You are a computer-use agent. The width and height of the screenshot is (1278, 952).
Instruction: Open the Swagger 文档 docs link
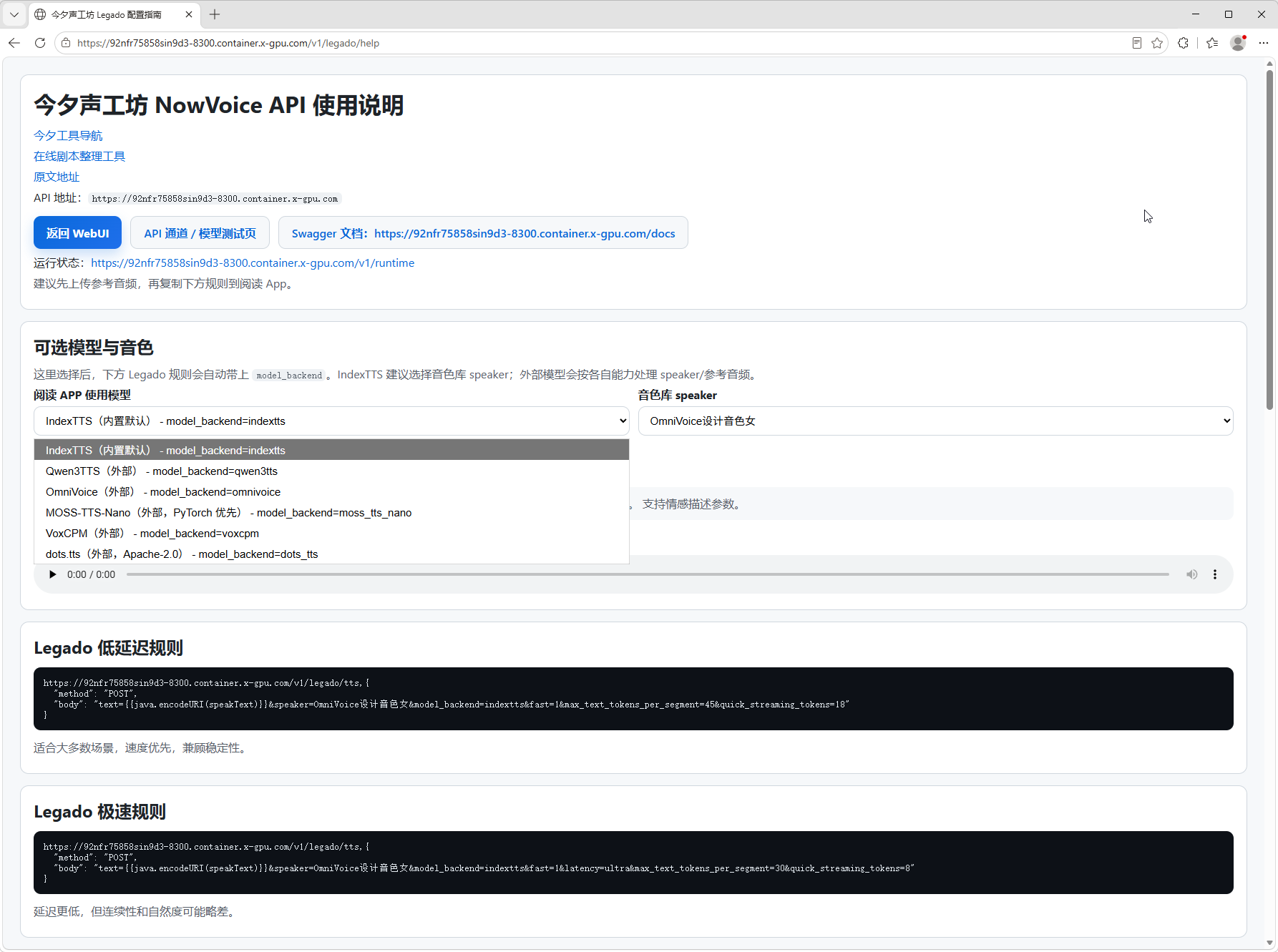point(483,233)
